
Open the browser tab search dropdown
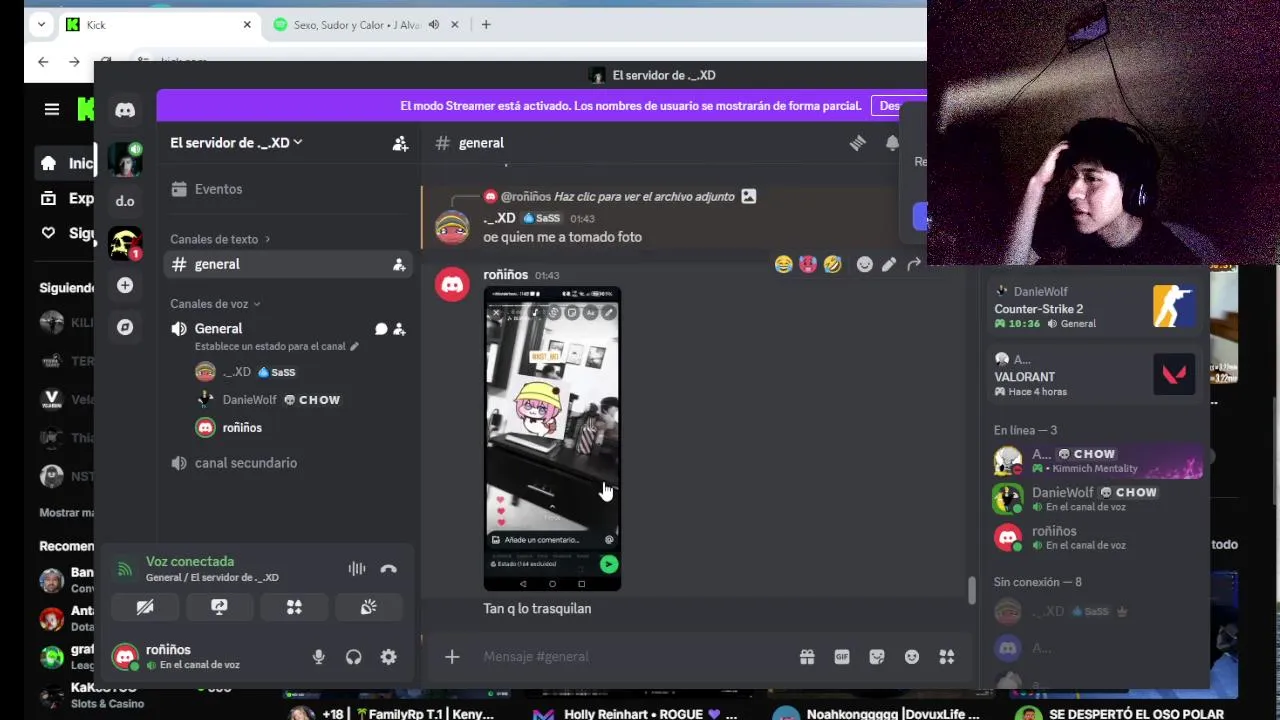click(41, 25)
